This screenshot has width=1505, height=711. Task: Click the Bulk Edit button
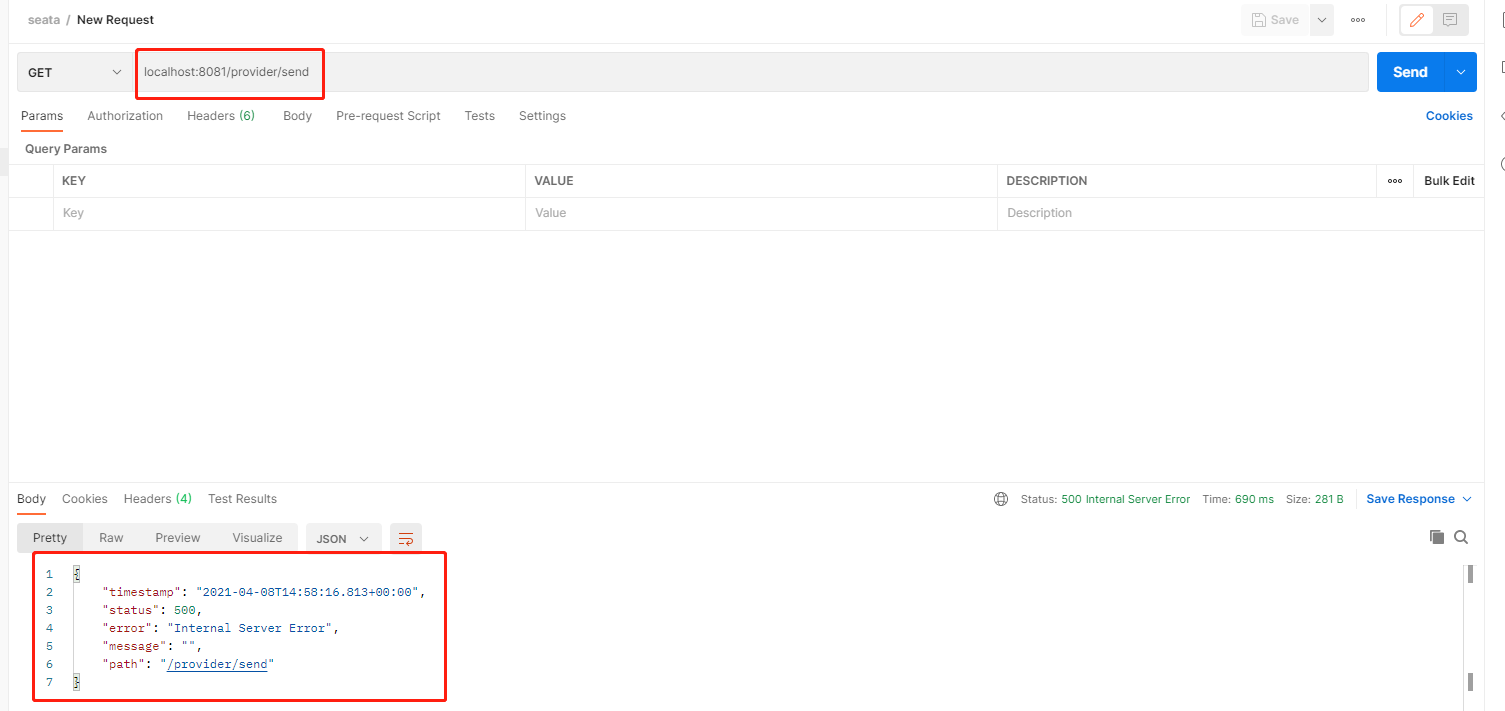(x=1449, y=181)
